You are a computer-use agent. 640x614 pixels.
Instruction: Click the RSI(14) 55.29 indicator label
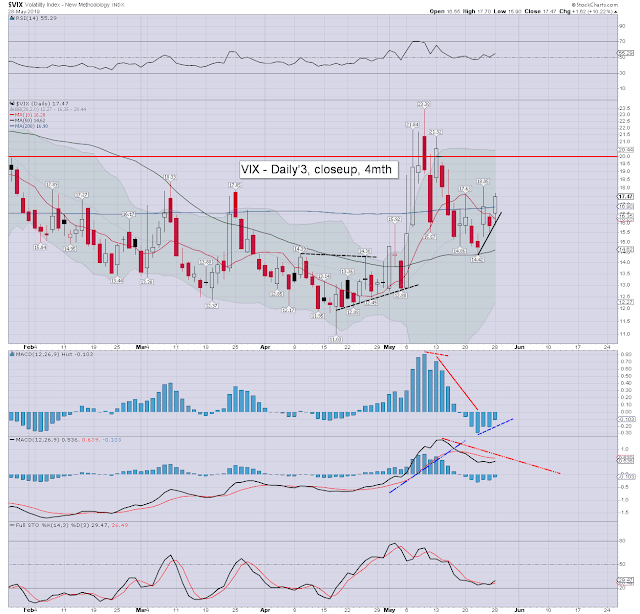pyautogui.click(x=36, y=18)
